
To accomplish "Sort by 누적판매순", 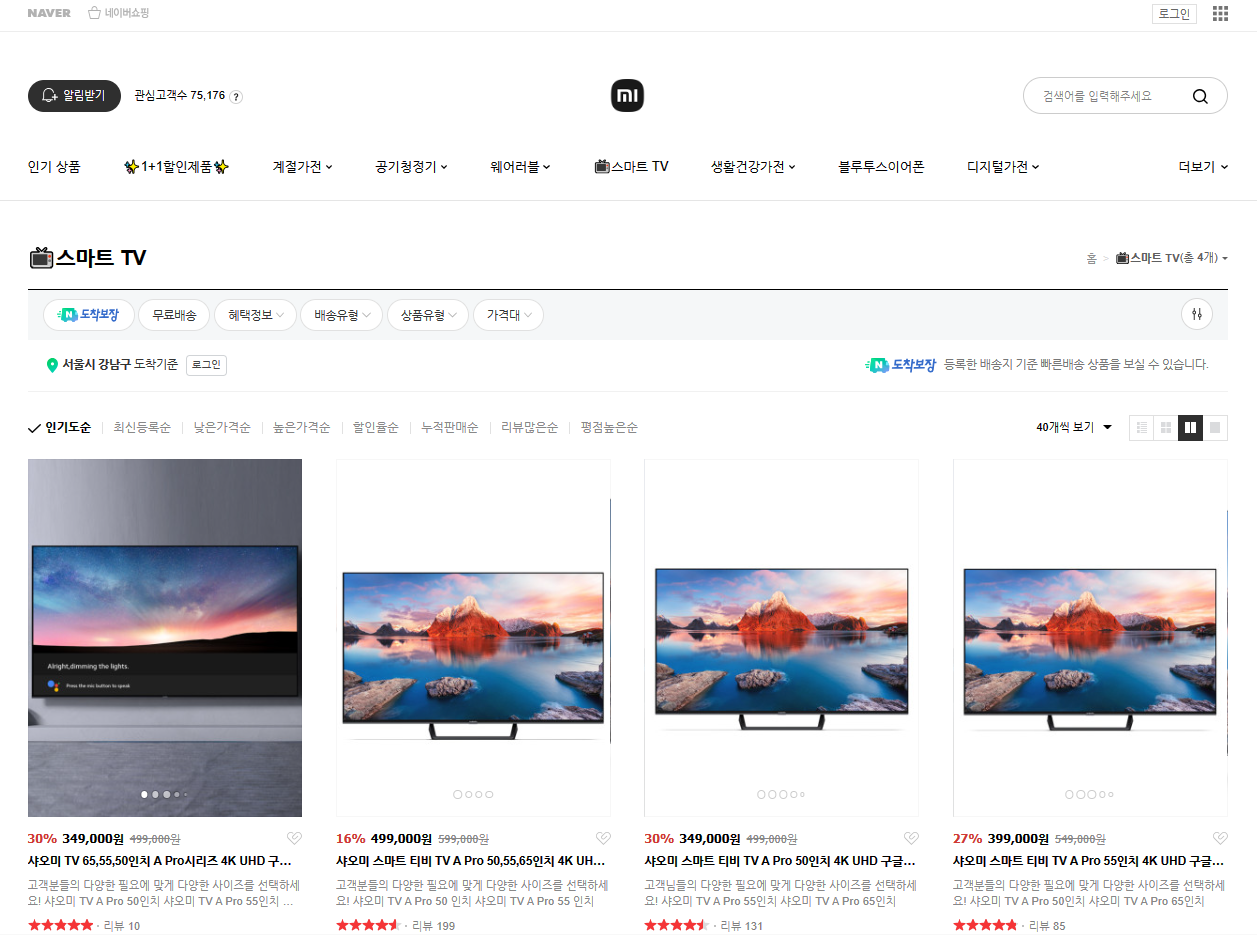I will click(449, 428).
